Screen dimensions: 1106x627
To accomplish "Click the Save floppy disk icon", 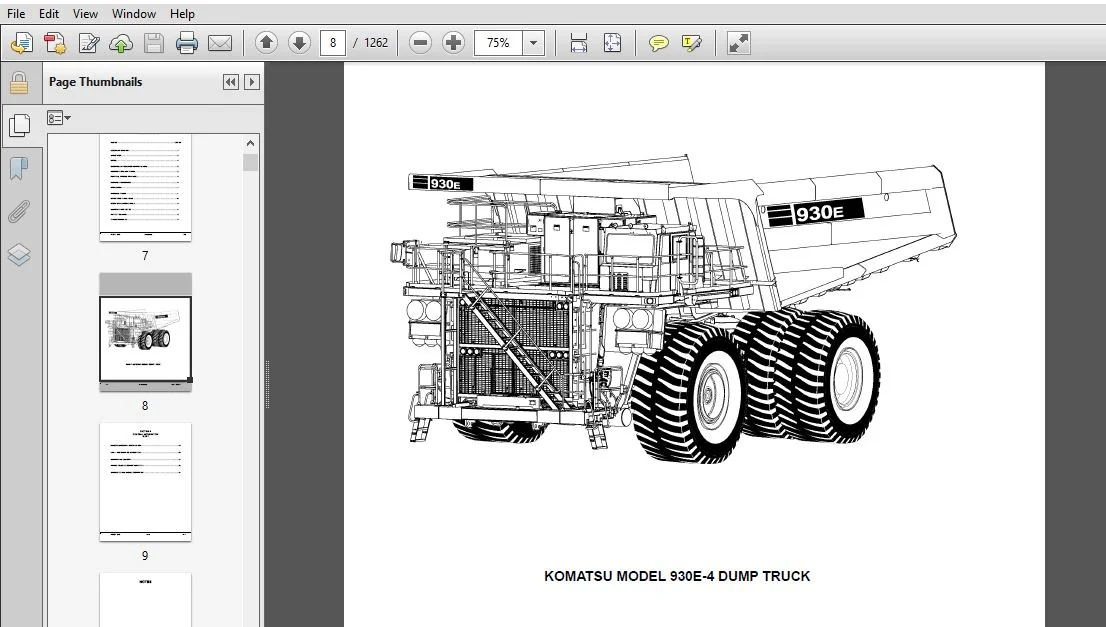I will (154, 43).
